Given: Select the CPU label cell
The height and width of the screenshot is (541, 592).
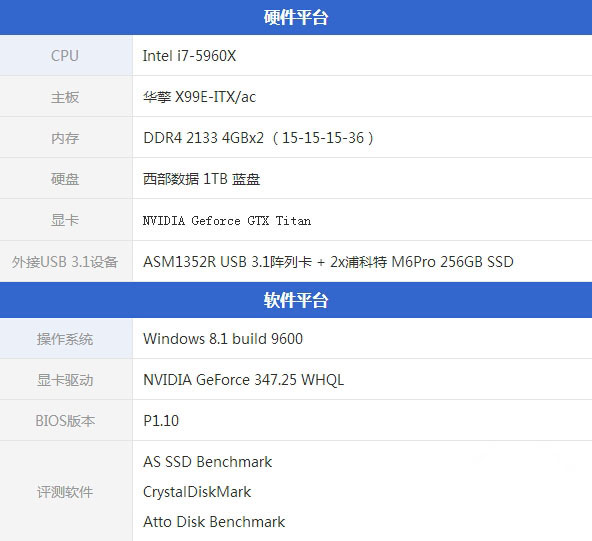Looking at the screenshot, I should point(66,55).
